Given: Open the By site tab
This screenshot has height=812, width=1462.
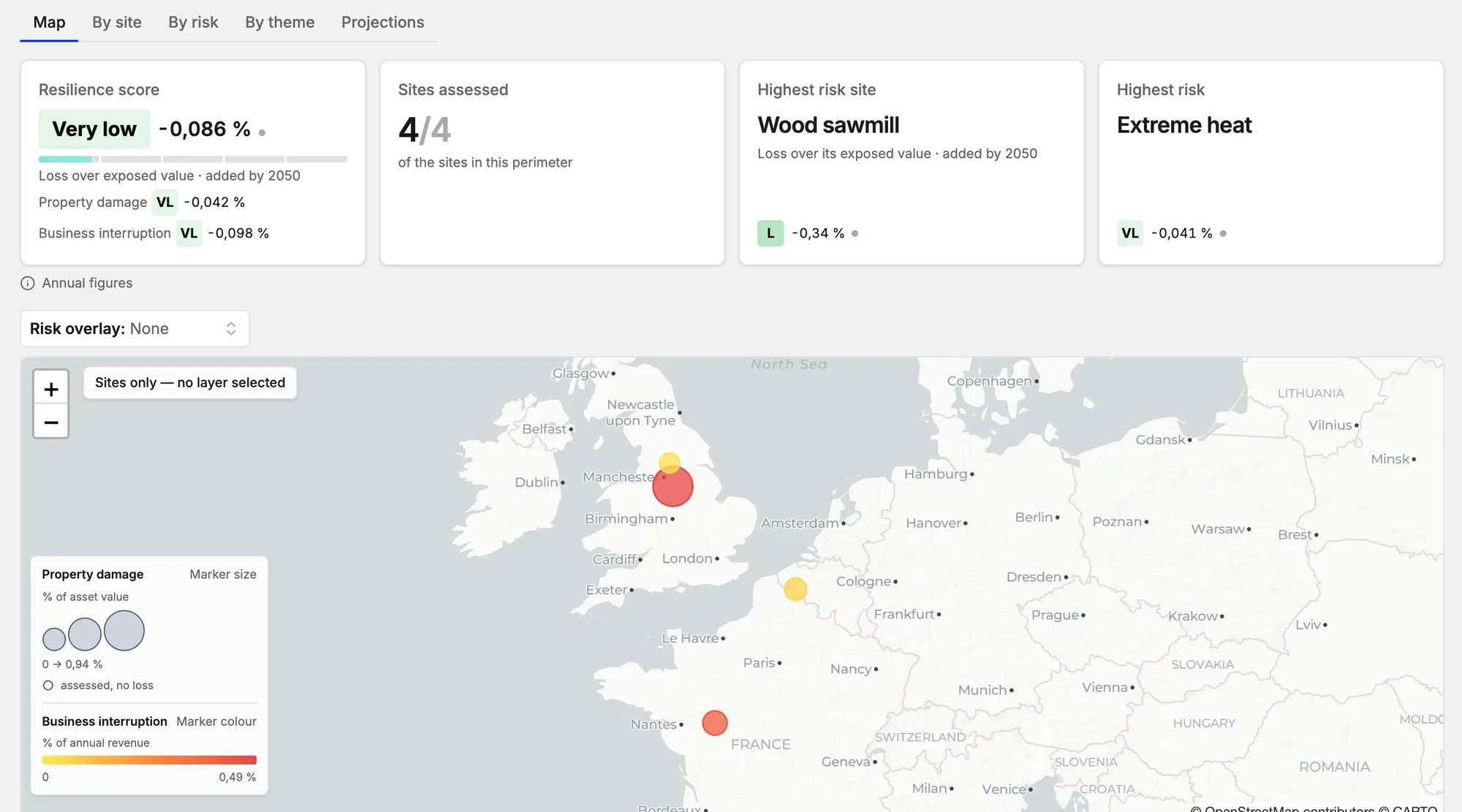Looking at the screenshot, I should 117,22.
